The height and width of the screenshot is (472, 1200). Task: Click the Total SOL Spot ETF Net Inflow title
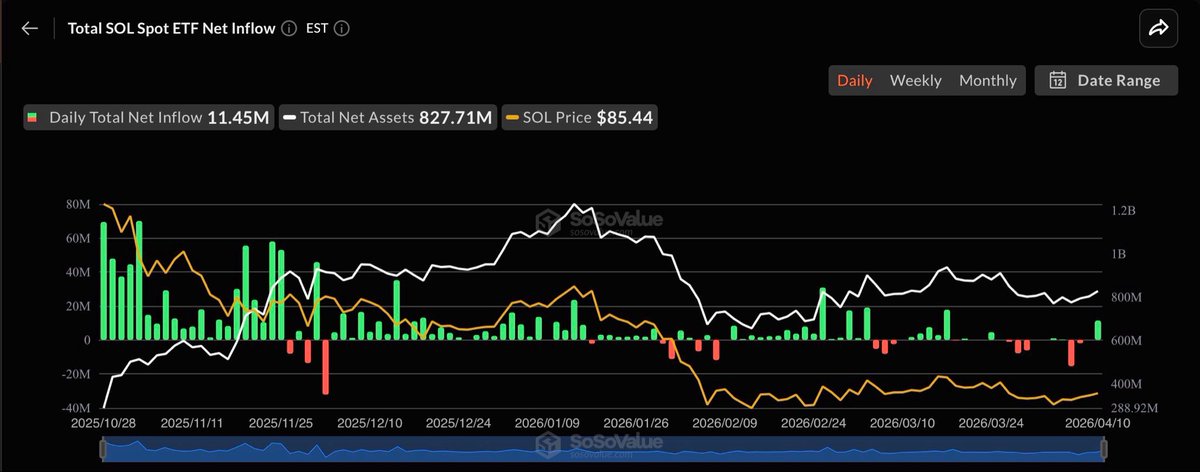(x=170, y=29)
